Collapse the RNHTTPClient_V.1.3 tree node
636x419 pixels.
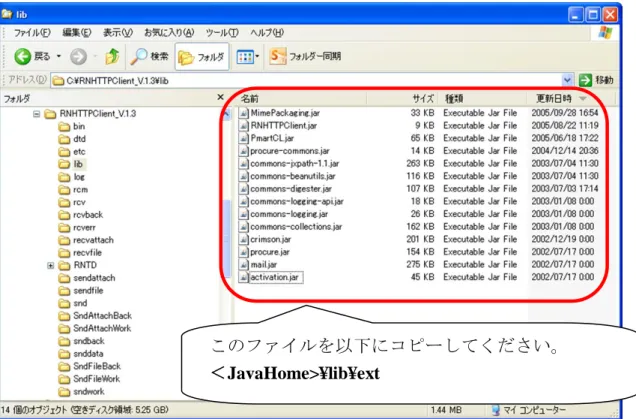pyautogui.click(x=37, y=114)
